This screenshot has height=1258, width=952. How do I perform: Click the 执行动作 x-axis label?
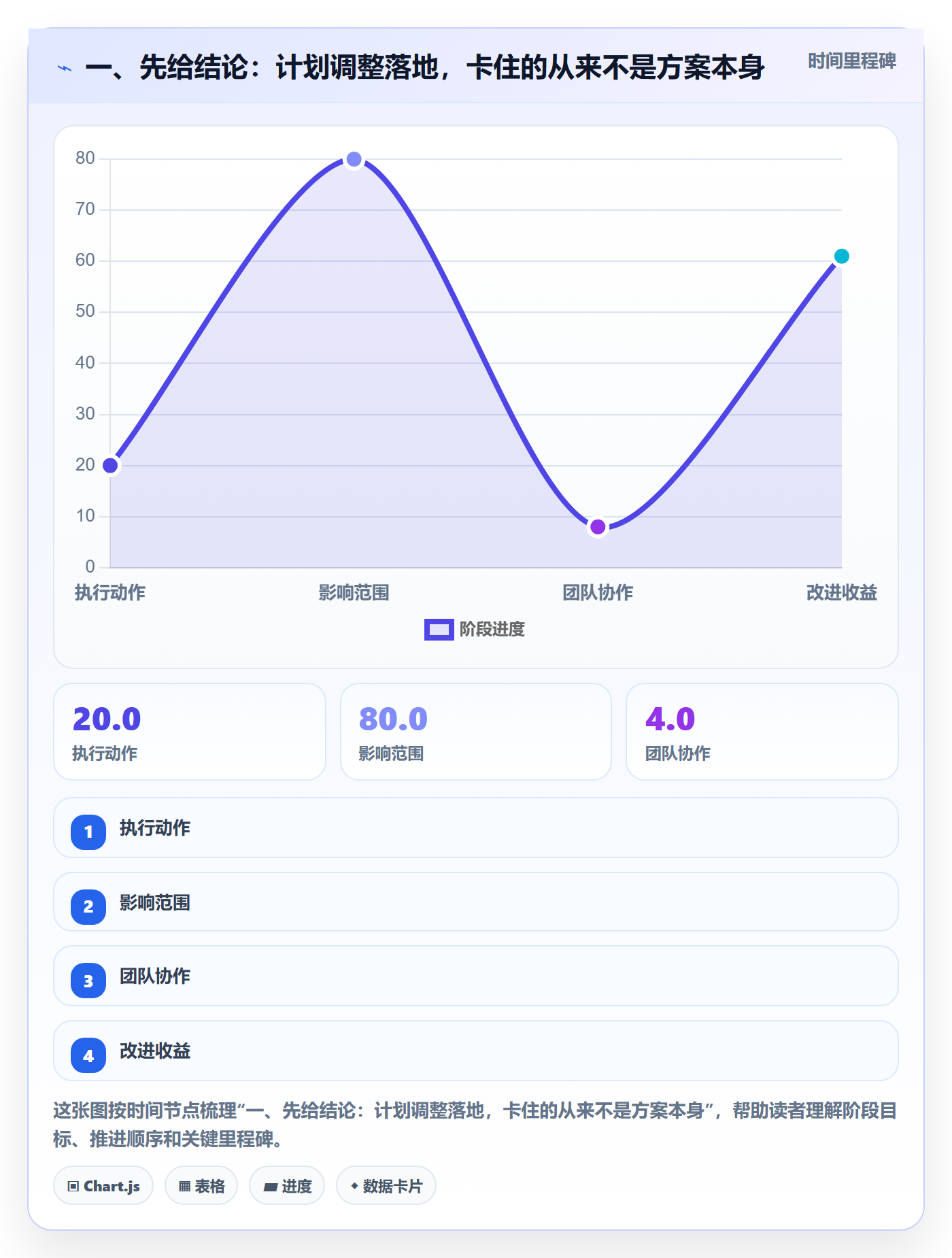(x=110, y=593)
